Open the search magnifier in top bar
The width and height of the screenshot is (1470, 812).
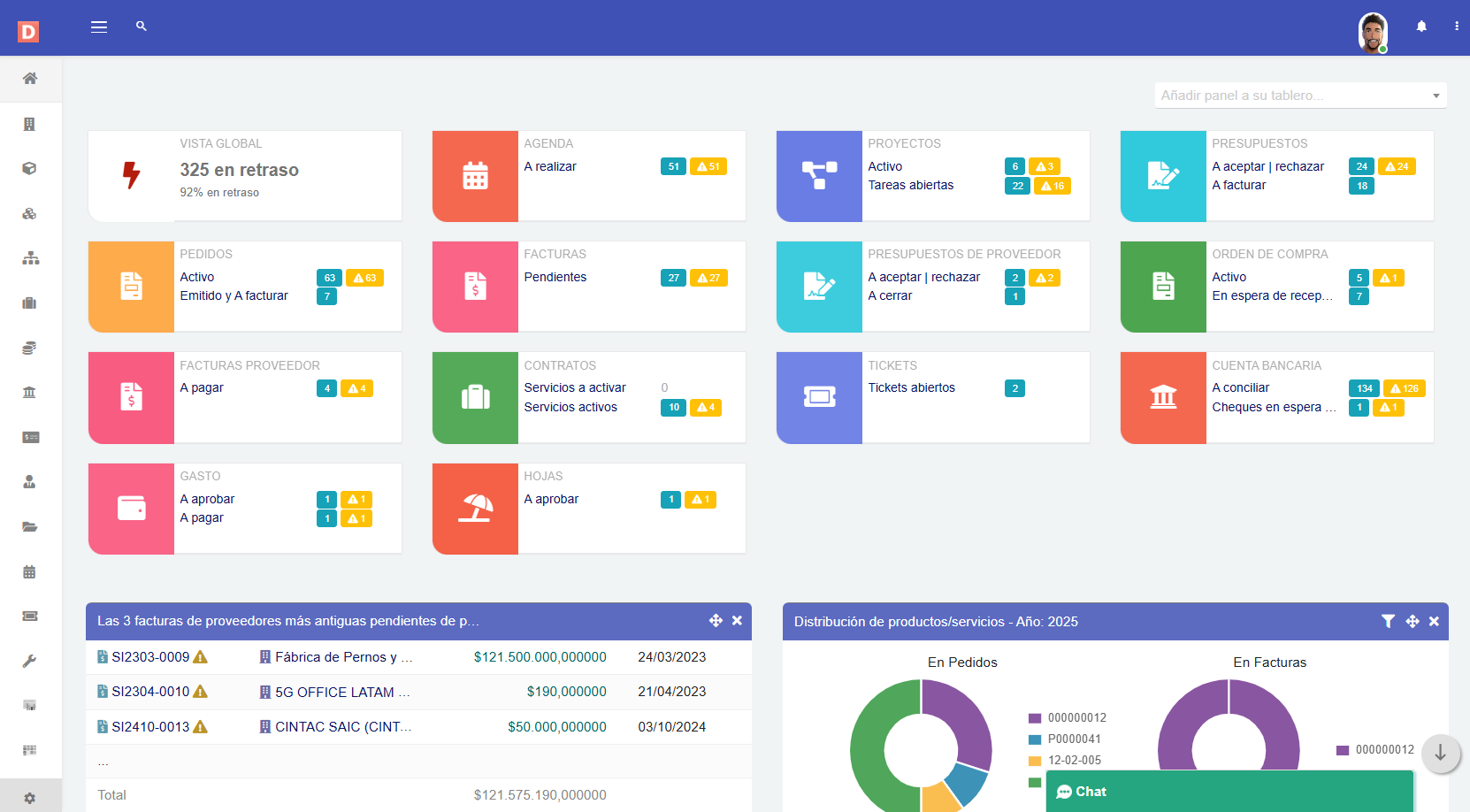(x=141, y=27)
